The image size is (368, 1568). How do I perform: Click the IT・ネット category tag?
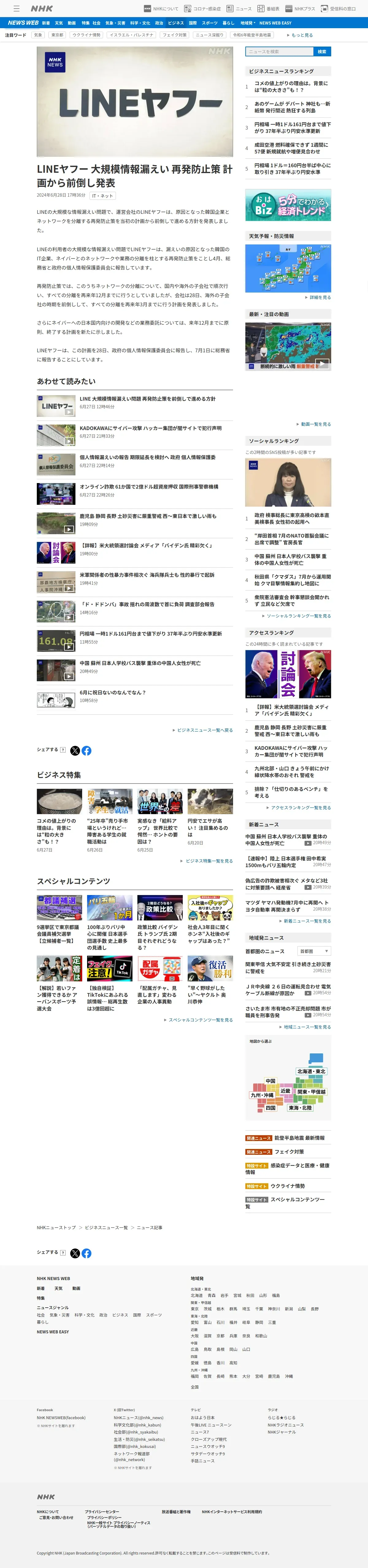[x=102, y=196]
